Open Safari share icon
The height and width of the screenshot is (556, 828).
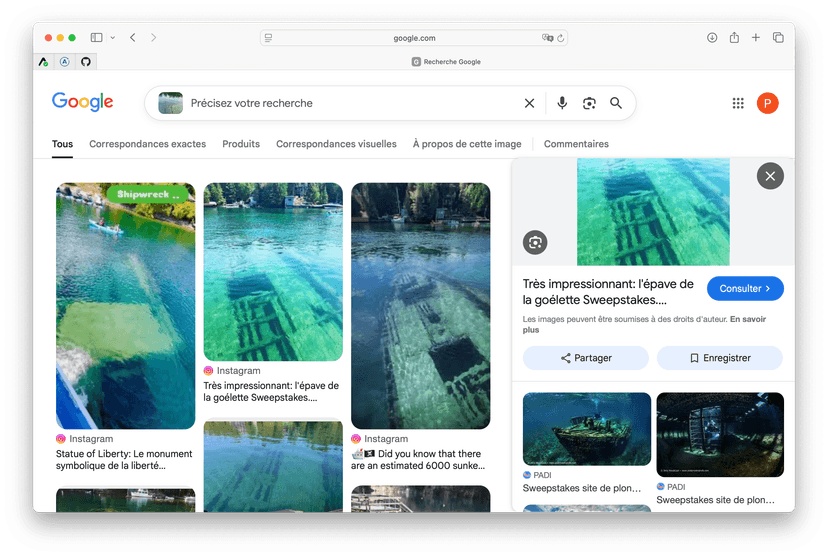pos(734,38)
